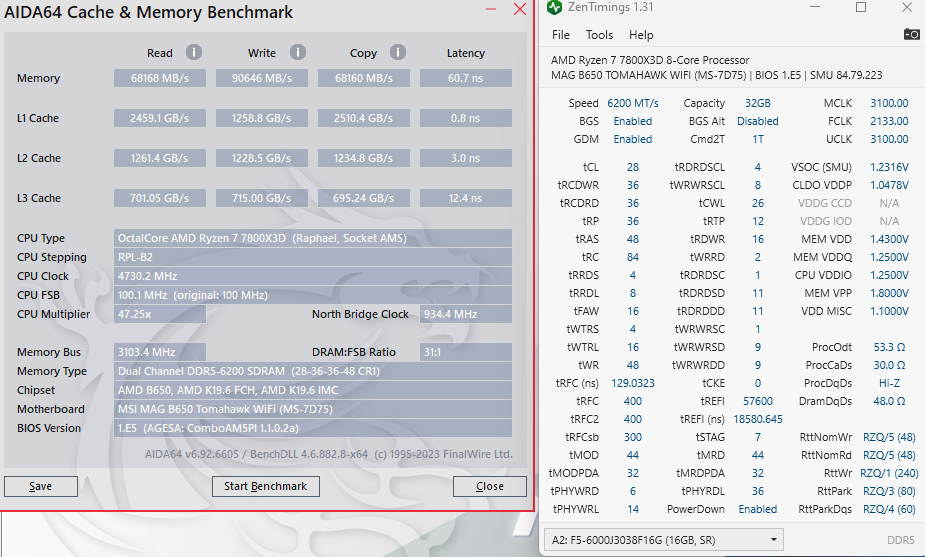Click the VSOC (SMU) value 1.2316V
The width and height of the screenshot is (925, 557).
tap(889, 168)
